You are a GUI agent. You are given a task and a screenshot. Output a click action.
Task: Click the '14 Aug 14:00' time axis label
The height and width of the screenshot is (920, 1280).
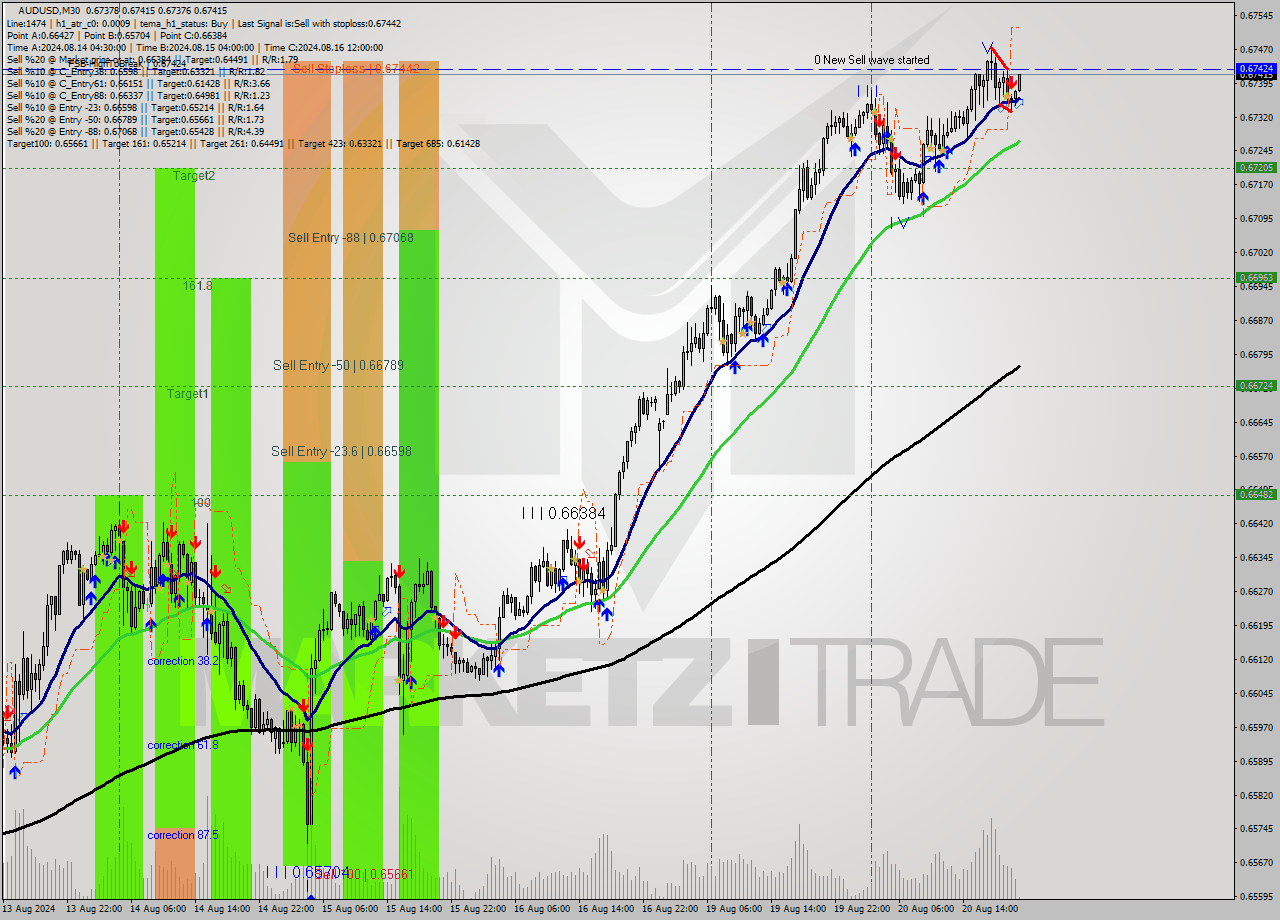(223, 909)
